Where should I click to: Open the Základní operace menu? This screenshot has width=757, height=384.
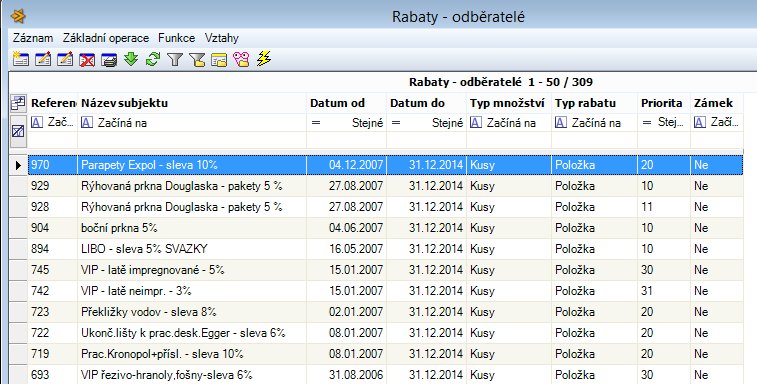click(x=106, y=38)
